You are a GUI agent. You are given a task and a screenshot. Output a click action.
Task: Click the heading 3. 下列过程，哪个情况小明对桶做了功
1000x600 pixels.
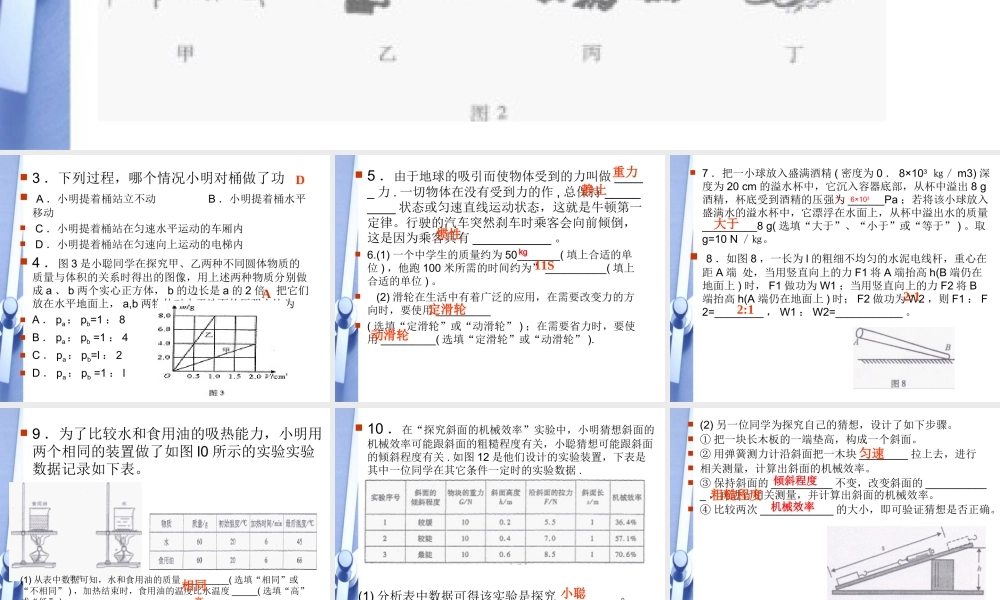(x=158, y=178)
